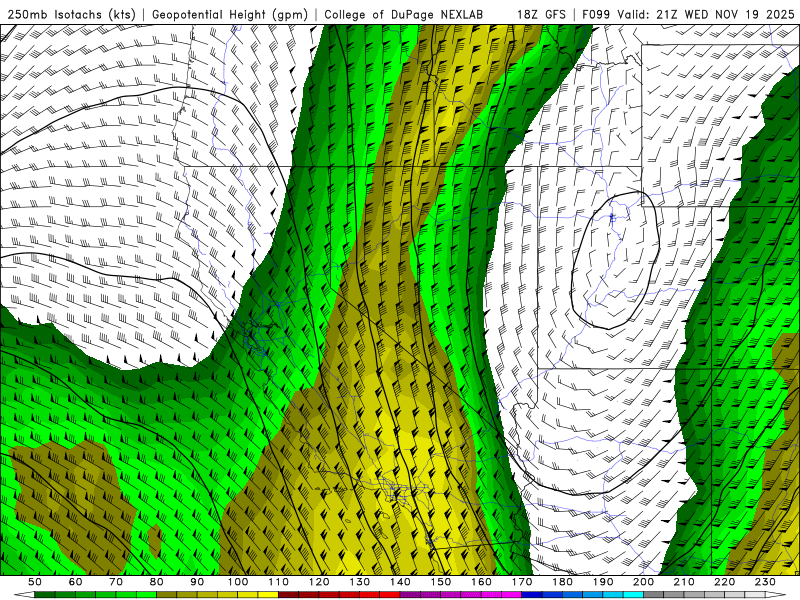Click the "Valid: 21Z WED NOV 19 2025" text

[x=705, y=15]
